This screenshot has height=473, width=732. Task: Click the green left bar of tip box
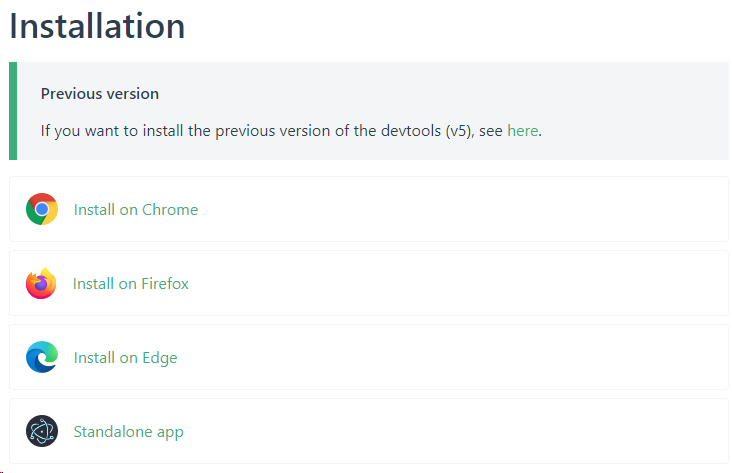coord(13,111)
